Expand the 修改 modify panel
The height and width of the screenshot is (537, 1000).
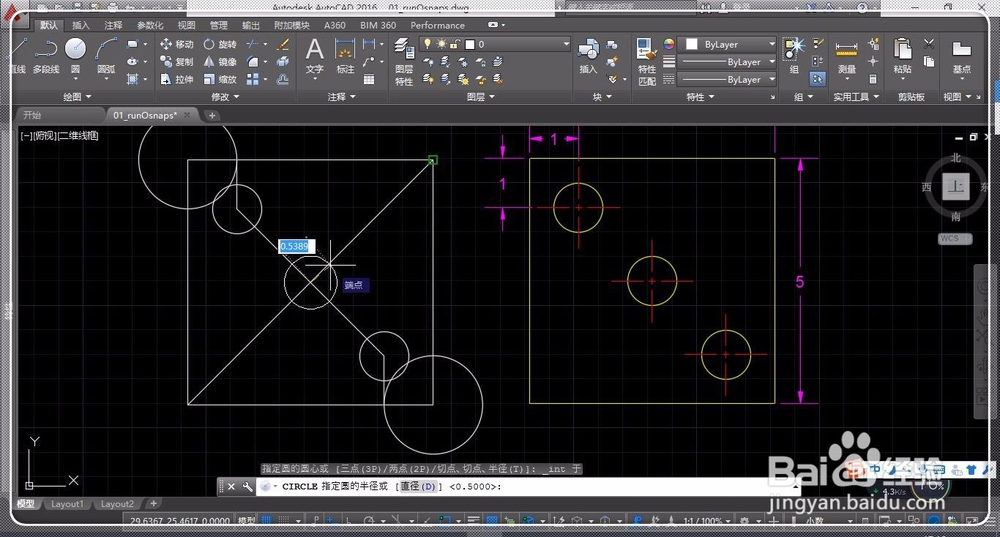pos(225,97)
